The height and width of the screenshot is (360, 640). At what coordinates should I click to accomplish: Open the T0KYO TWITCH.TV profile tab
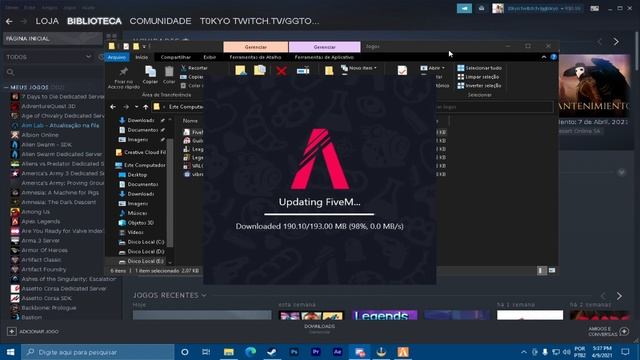(x=260, y=21)
